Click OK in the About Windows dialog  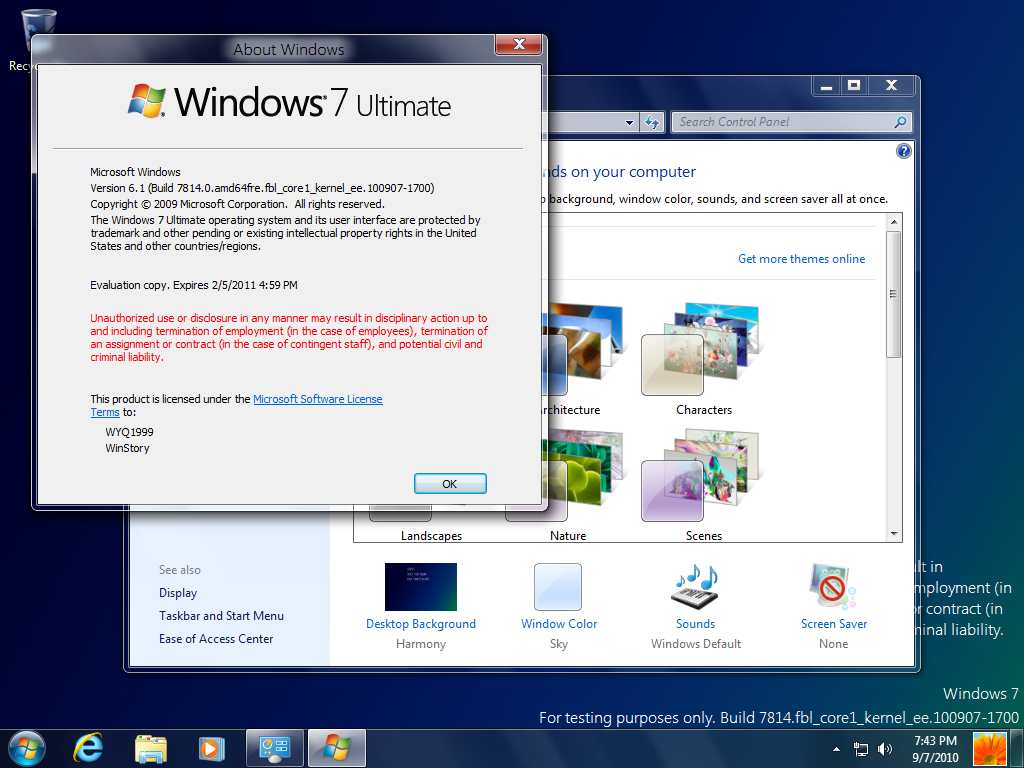point(450,484)
